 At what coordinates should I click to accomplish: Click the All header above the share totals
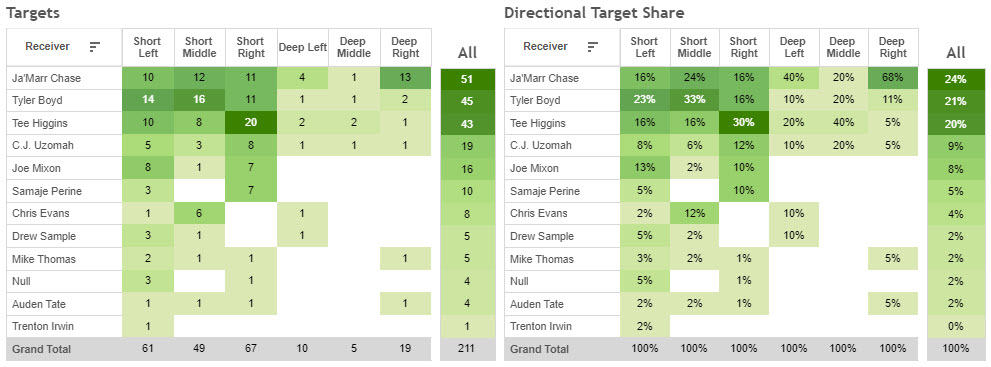[956, 52]
